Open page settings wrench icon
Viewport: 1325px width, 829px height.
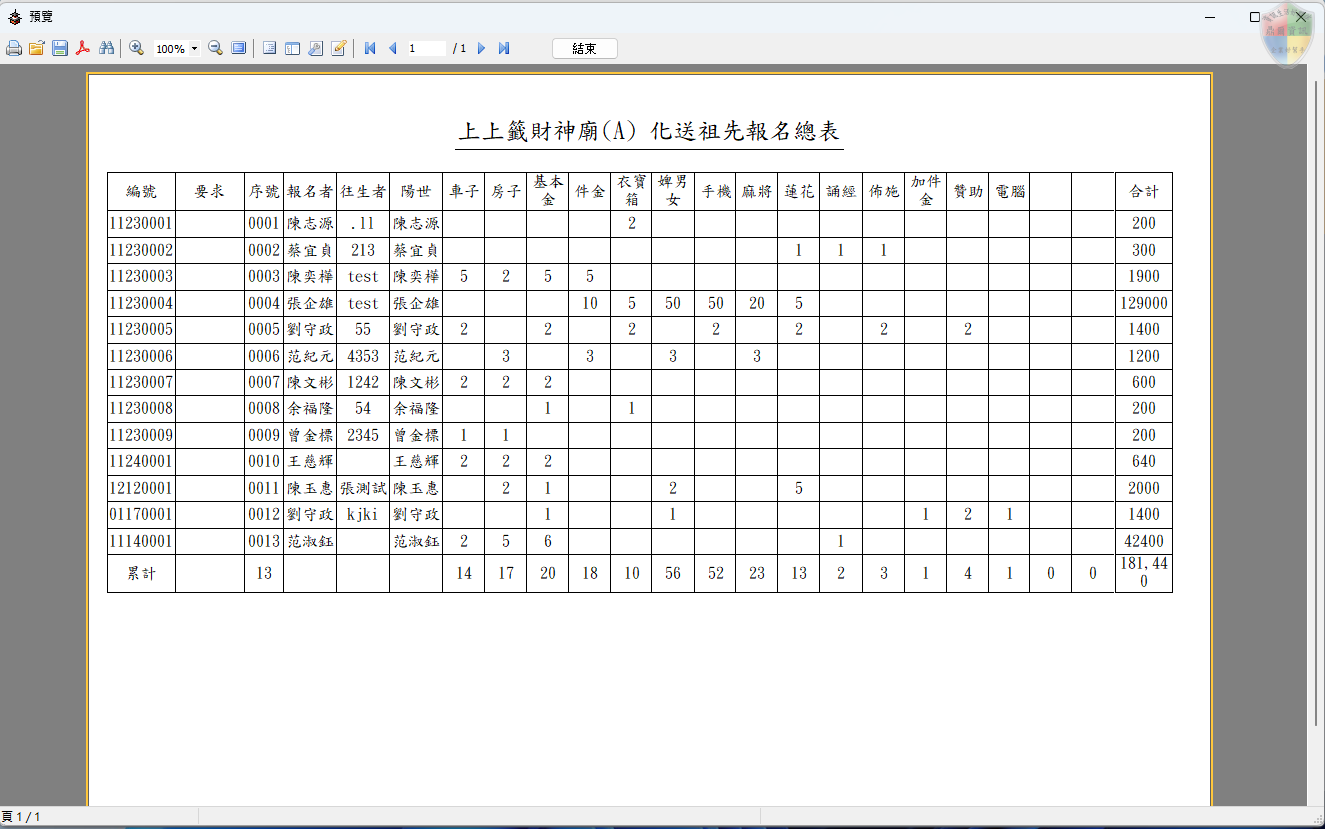point(315,48)
